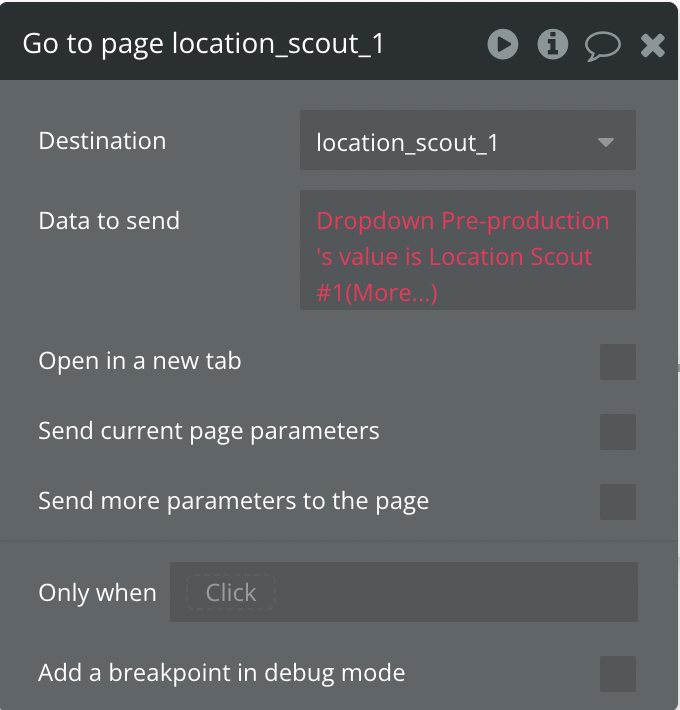Check Send more parameters to the page
680x710 pixels.
click(617, 502)
